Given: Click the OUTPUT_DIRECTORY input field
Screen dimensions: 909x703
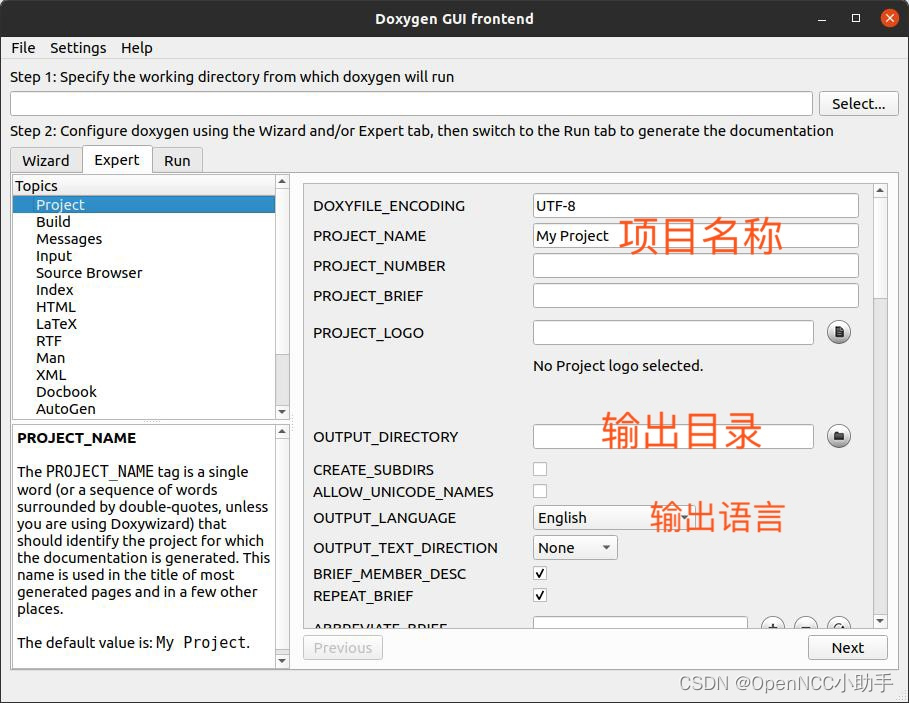Looking at the screenshot, I should 673,436.
